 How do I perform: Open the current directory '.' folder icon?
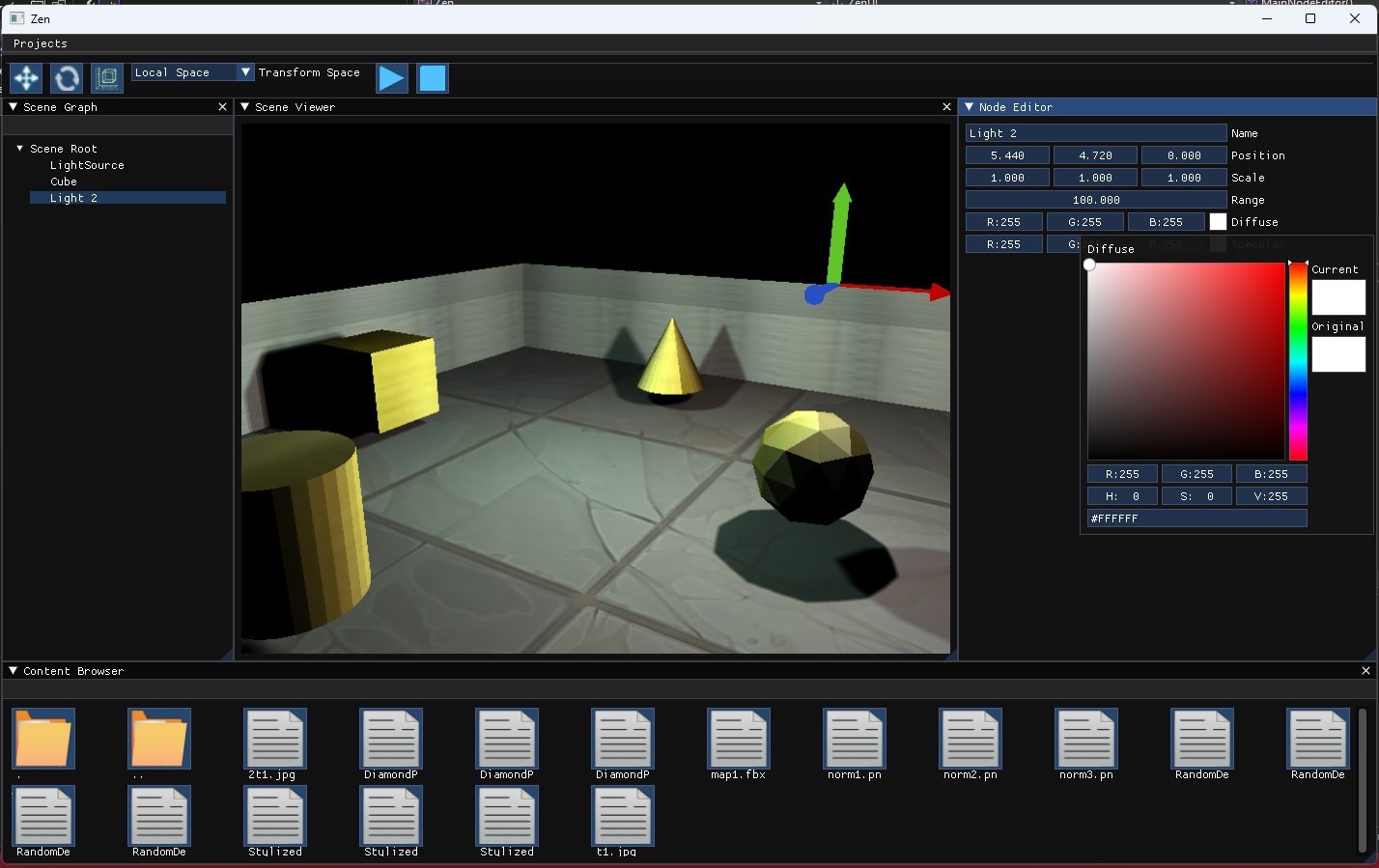pyautogui.click(x=43, y=739)
